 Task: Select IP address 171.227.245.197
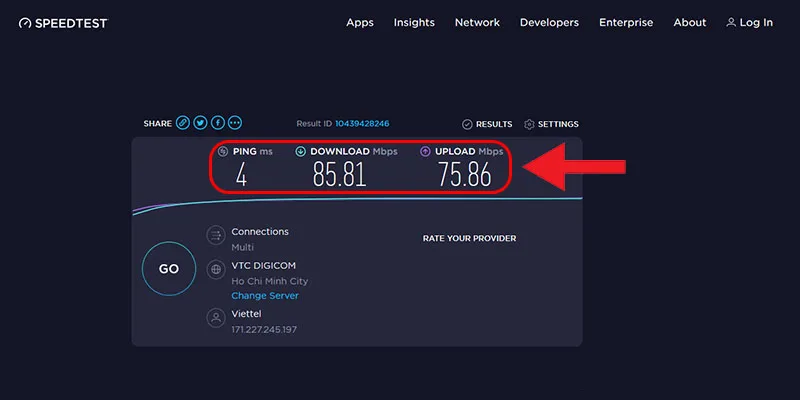pyautogui.click(x=264, y=330)
